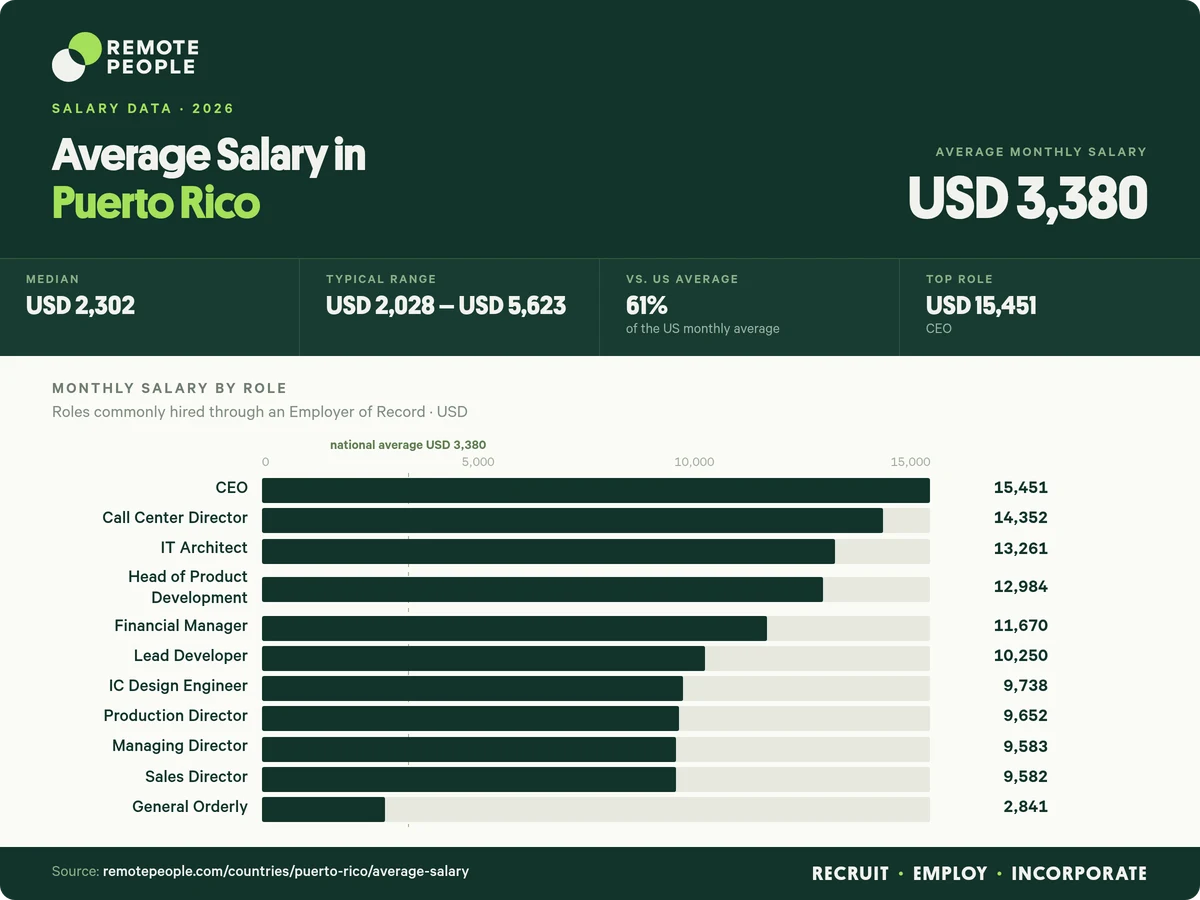Click the 'INCORPORATE' footer text
This screenshot has width=1200, height=900.
click(1079, 873)
